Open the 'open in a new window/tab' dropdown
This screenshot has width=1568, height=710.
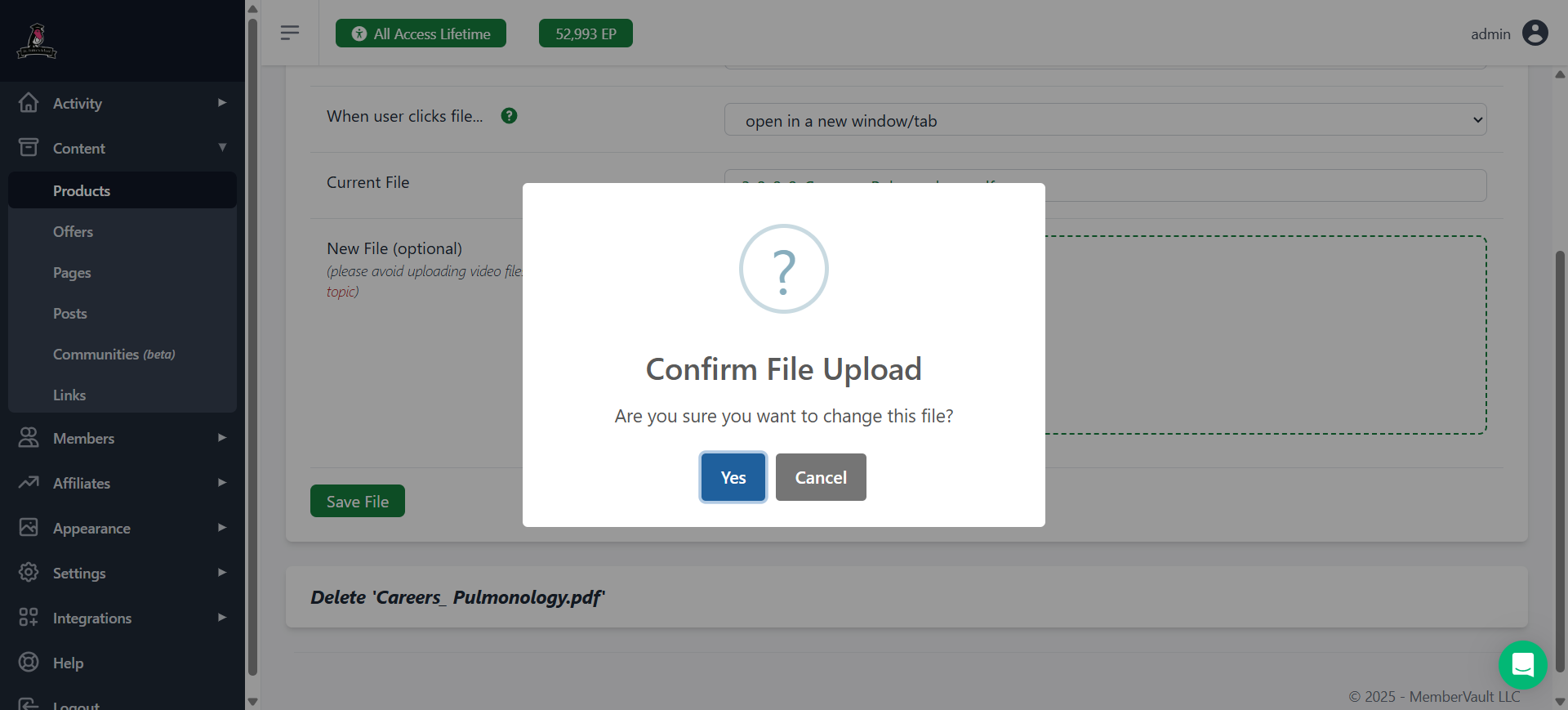coord(1105,119)
